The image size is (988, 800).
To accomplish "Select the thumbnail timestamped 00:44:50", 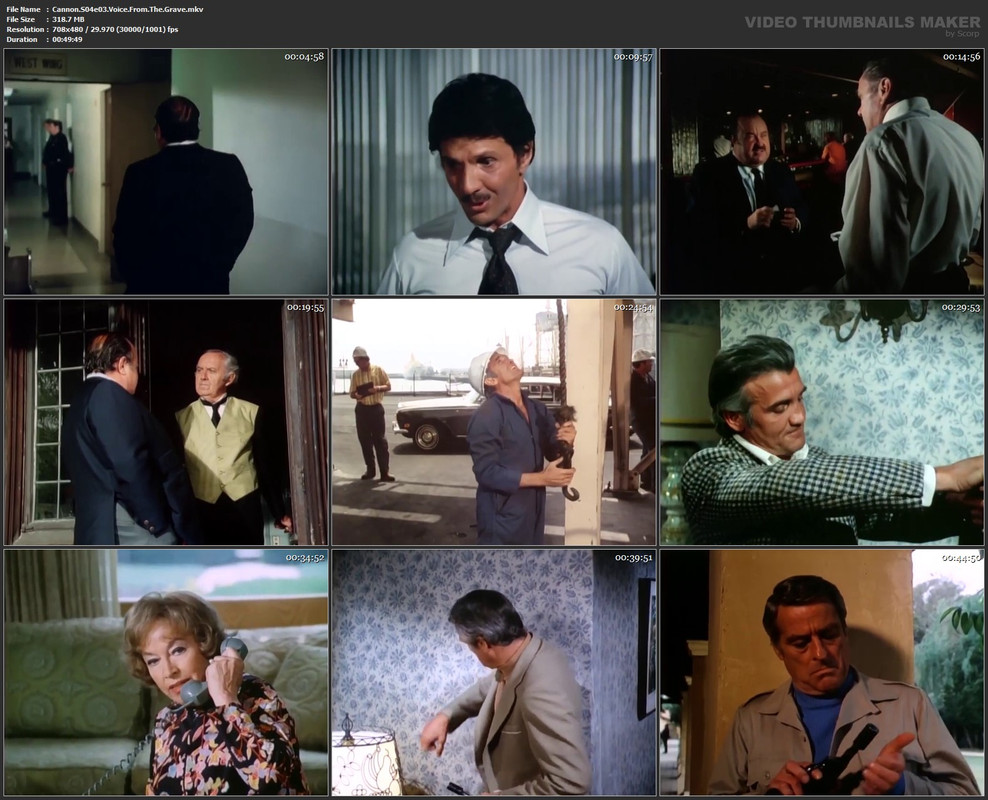I will pos(822,672).
